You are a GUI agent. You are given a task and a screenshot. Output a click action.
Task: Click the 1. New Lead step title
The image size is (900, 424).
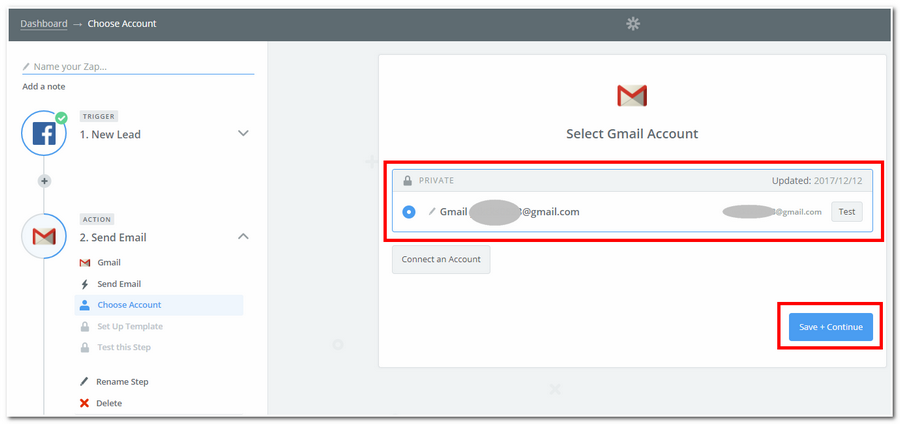tap(110, 135)
